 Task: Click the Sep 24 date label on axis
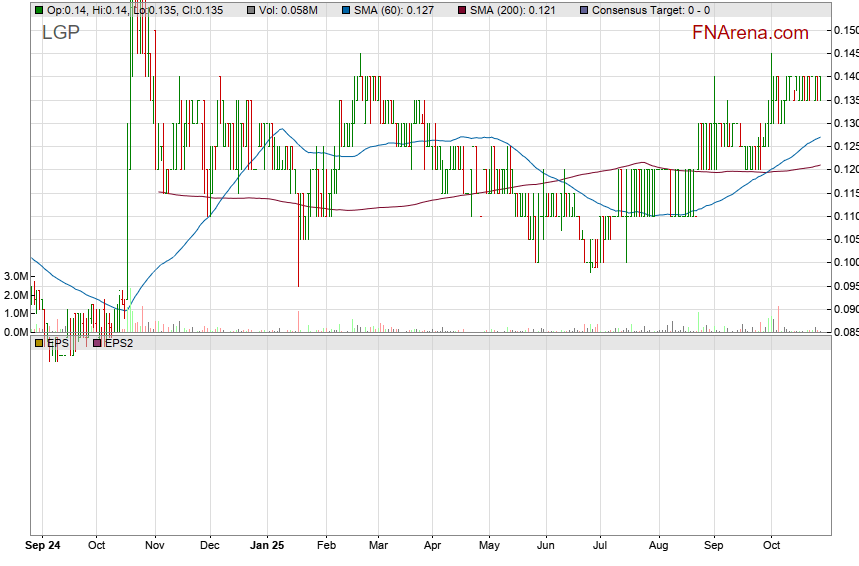[42, 546]
